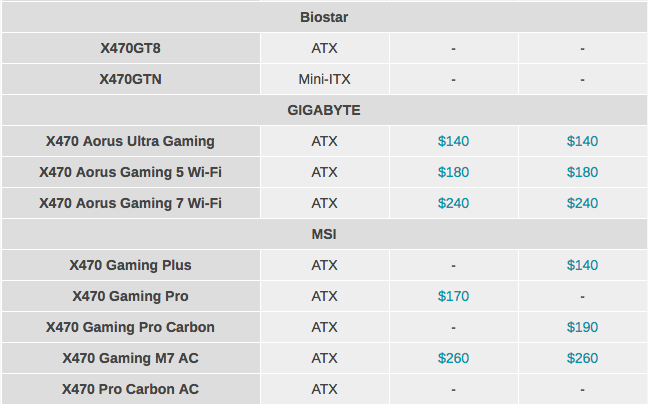Click the GIGABYTE section header row
Viewport: 648px width, 405px height.
click(324, 110)
